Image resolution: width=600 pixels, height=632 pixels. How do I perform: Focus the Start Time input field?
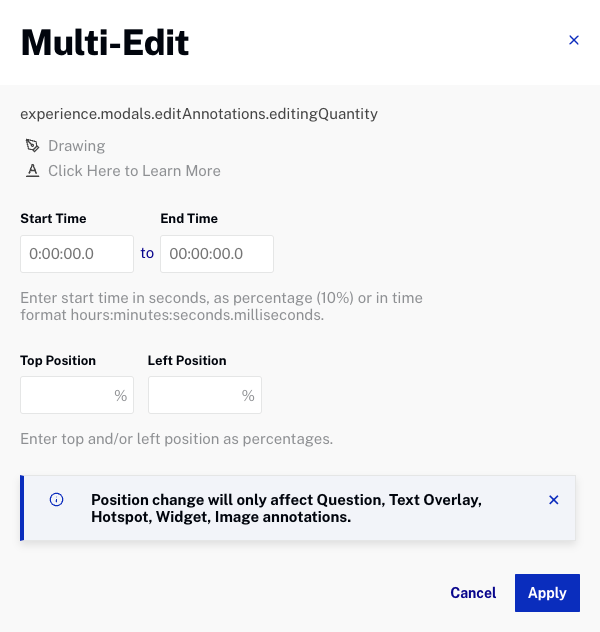[x=76, y=254]
